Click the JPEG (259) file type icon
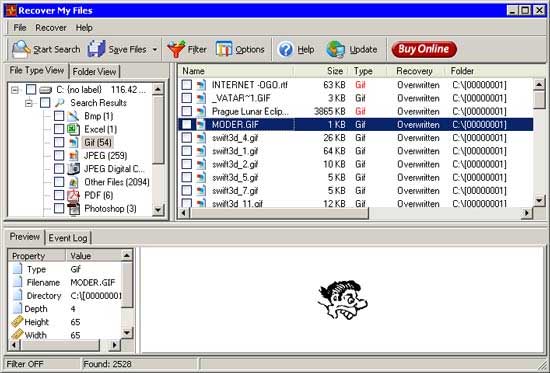The width and height of the screenshot is (550, 373). pyautogui.click(x=73, y=155)
